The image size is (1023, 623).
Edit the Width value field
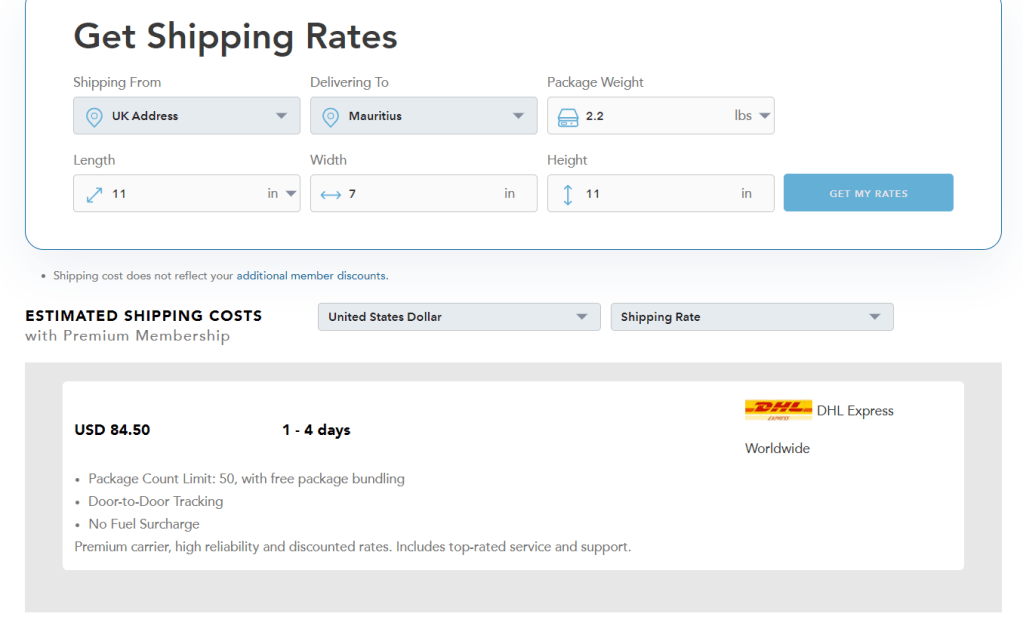point(420,194)
